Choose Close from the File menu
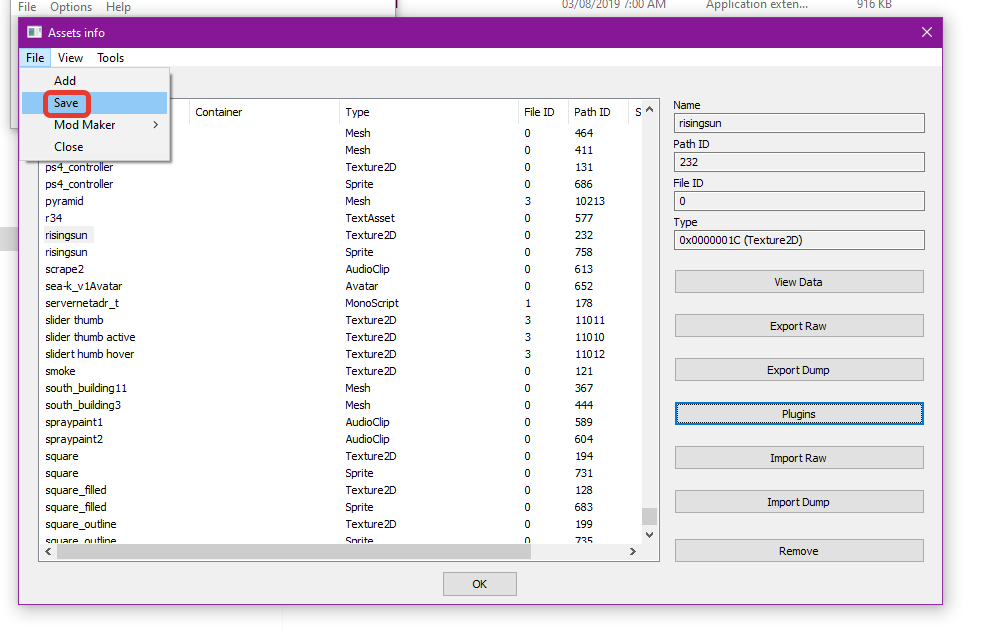This screenshot has height=632, width=987. click(x=94, y=147)
